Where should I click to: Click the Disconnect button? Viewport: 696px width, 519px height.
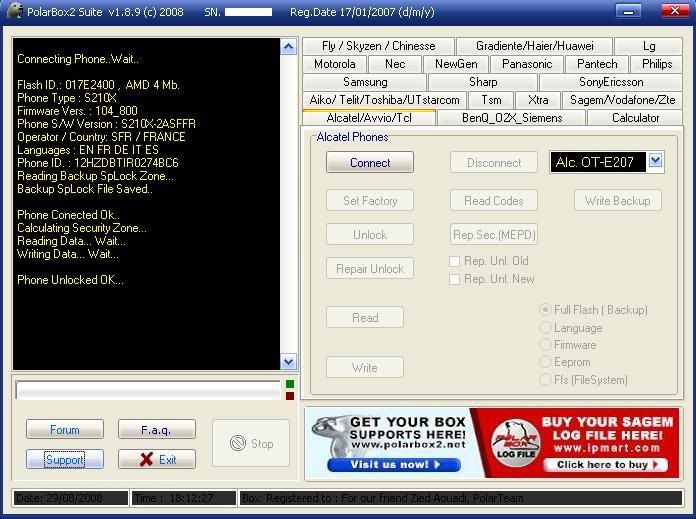click(494, 162)
